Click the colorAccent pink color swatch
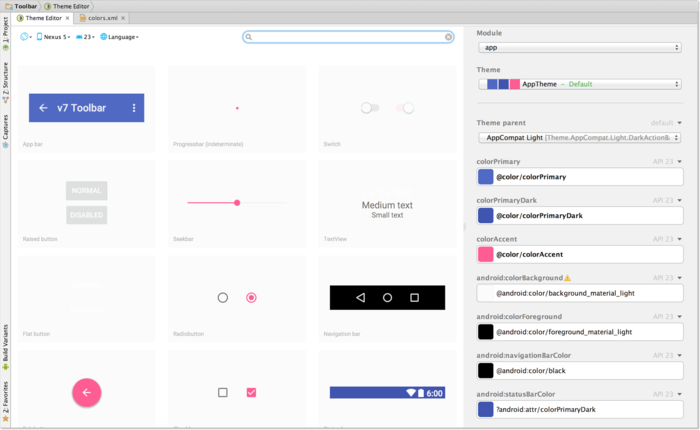 485,255
